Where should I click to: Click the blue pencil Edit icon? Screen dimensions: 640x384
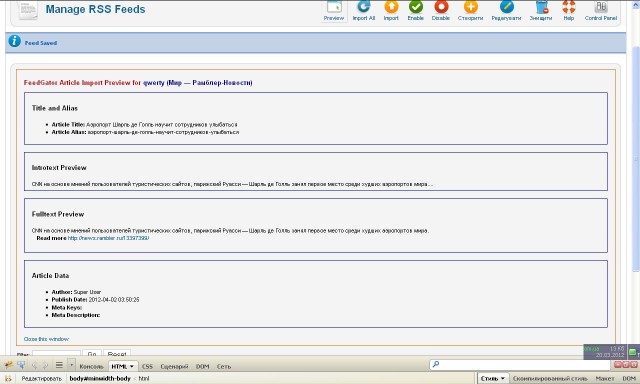pyautogui.click(x=507, y=7)
